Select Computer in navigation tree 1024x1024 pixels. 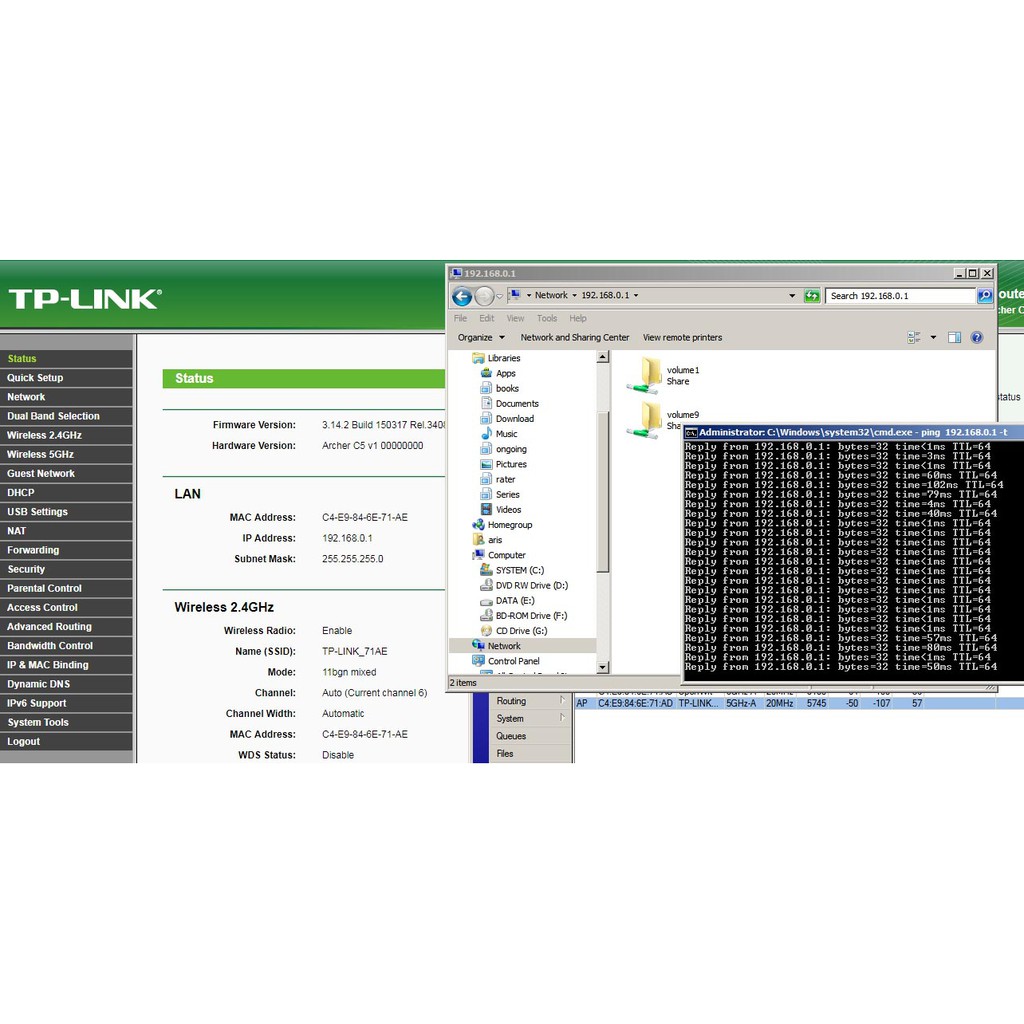tap(499, 554)
